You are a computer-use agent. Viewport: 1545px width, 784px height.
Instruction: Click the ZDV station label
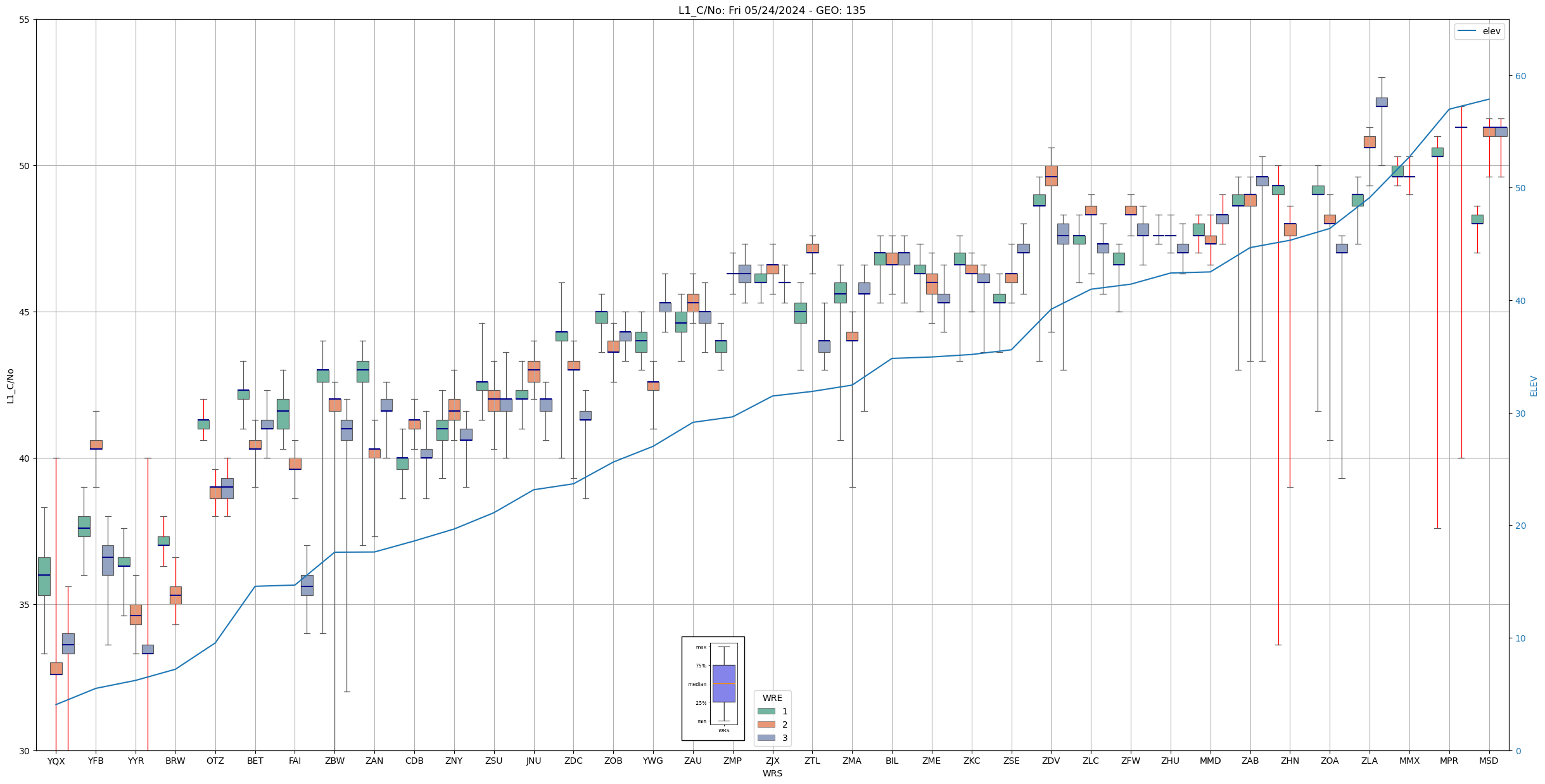[x=1051, y=761]
